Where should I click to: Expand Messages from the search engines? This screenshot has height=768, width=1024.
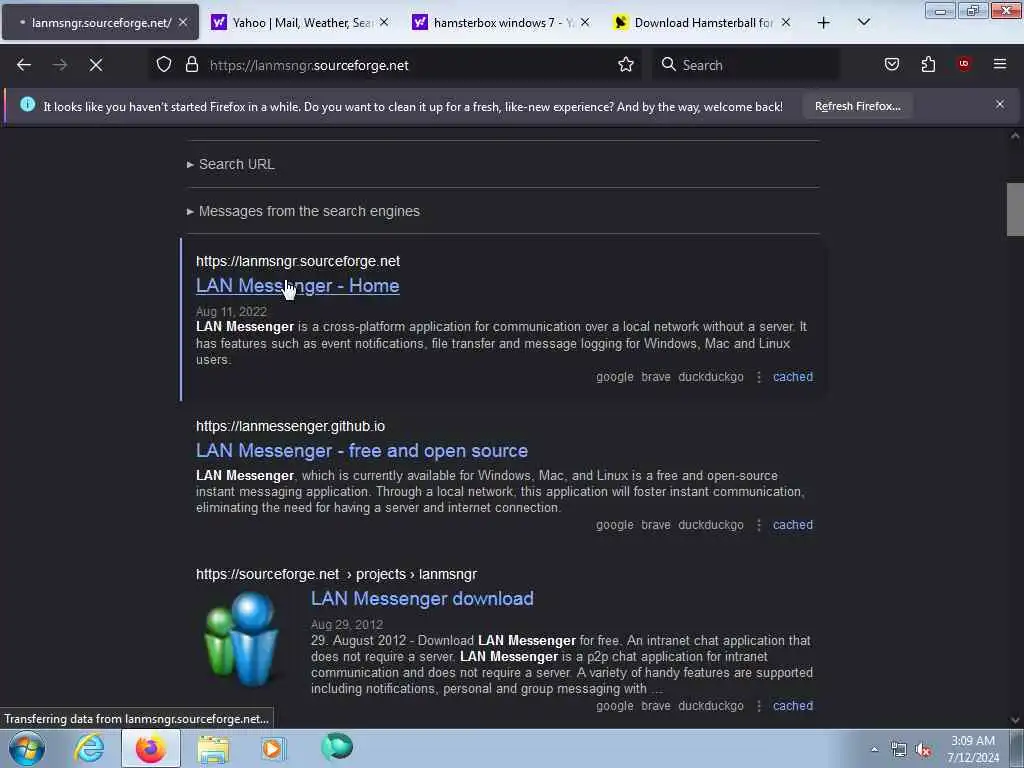(x=303, y=211)
